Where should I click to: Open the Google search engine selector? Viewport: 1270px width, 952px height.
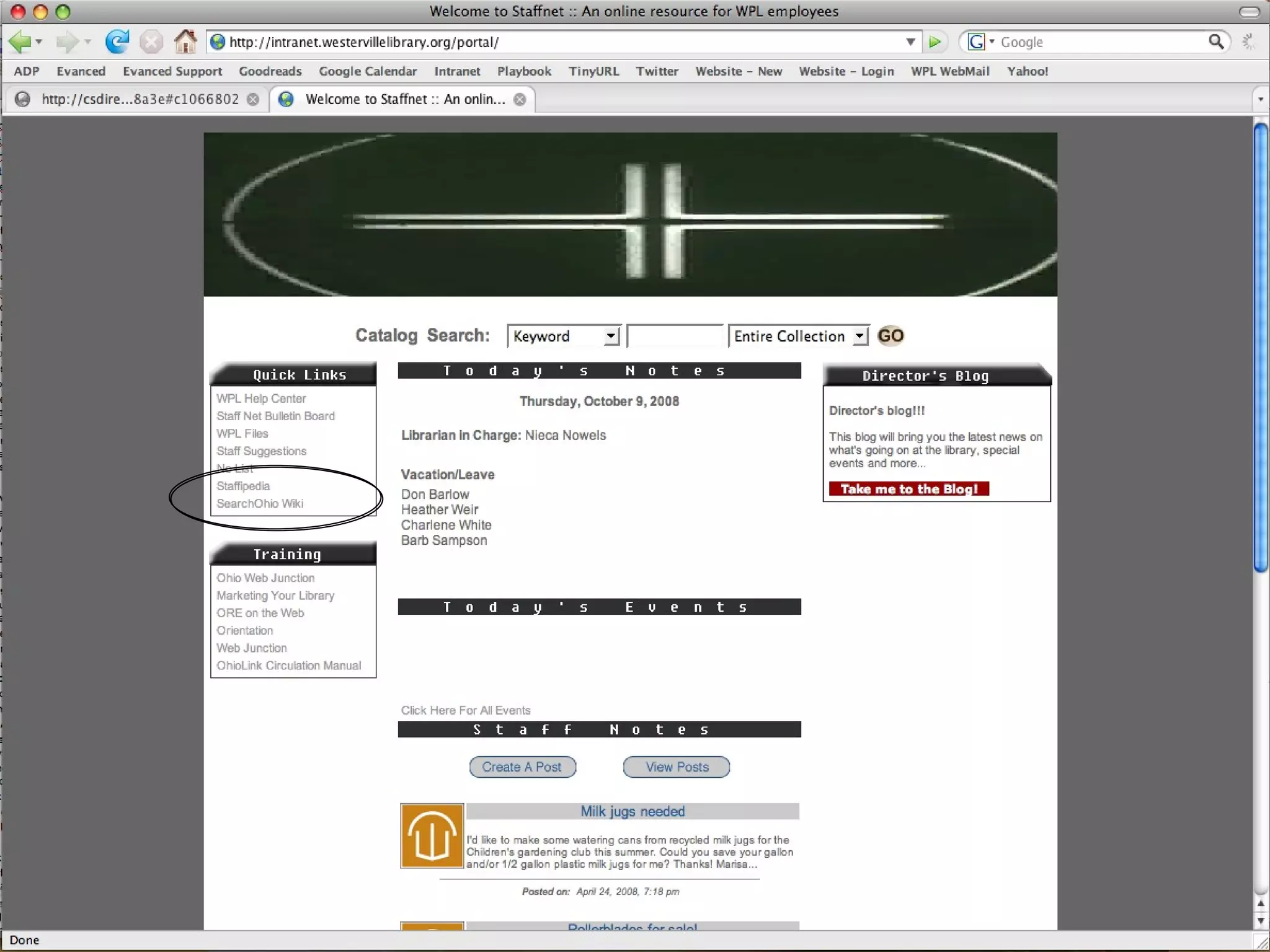click(x=980, y=42)
